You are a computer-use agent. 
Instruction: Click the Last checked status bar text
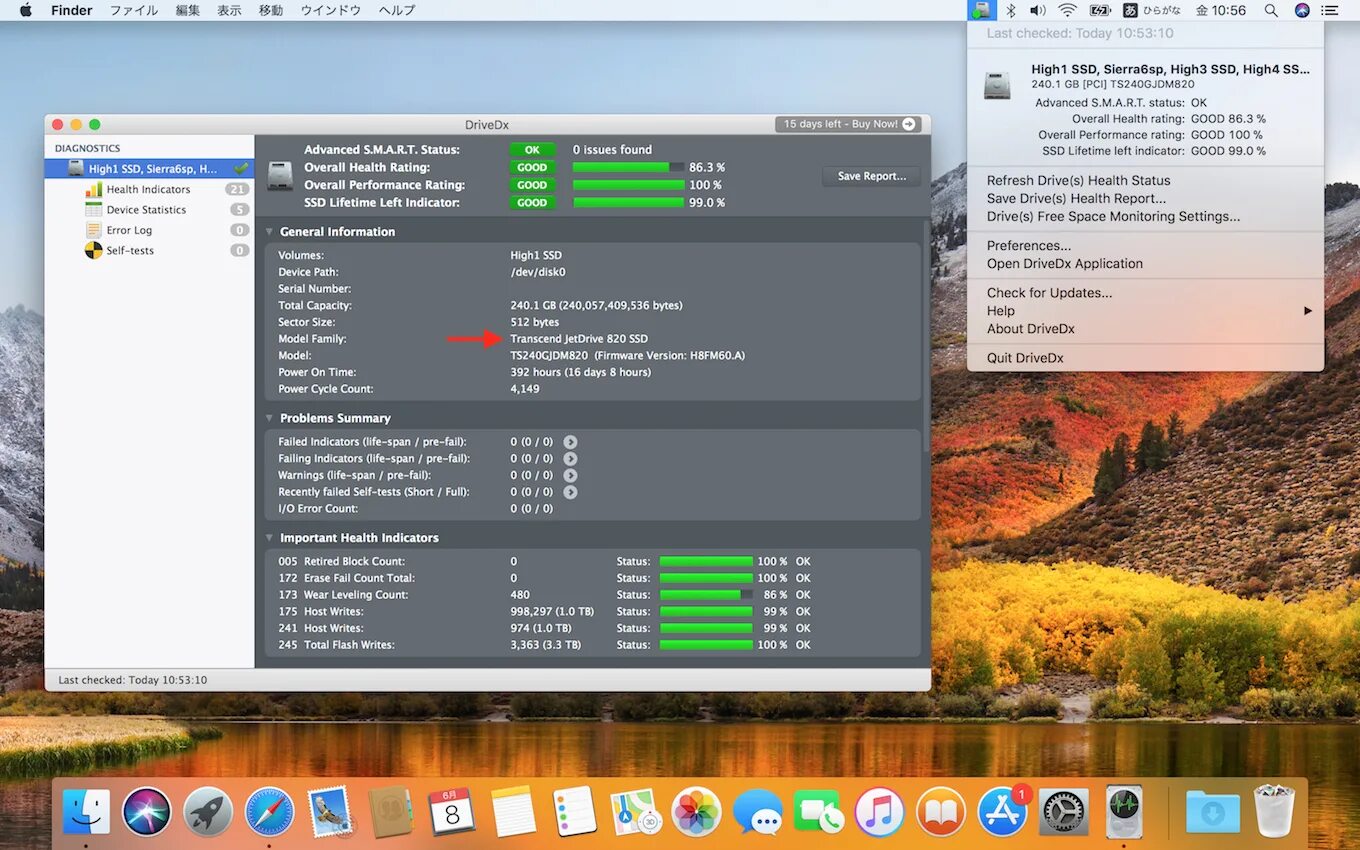click(x=133, y=680)
